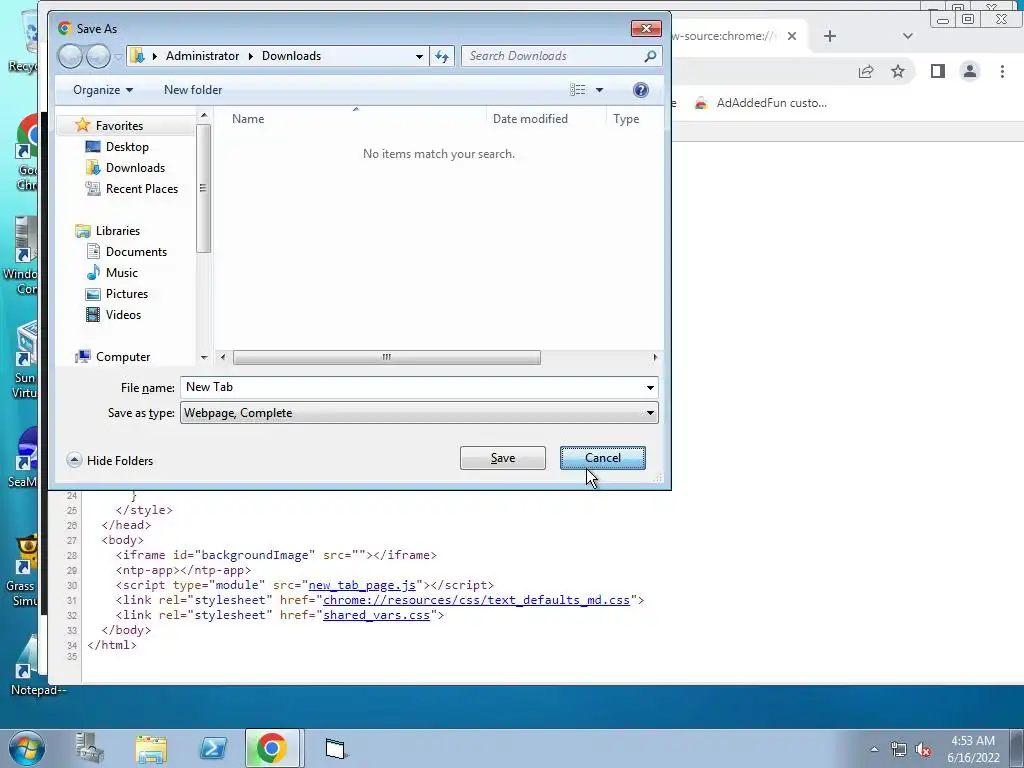Image resolution: width=1024 pixels, height=768 pixels.
Task: Open Chrome three-dot menu
Action: (1002, 71)
